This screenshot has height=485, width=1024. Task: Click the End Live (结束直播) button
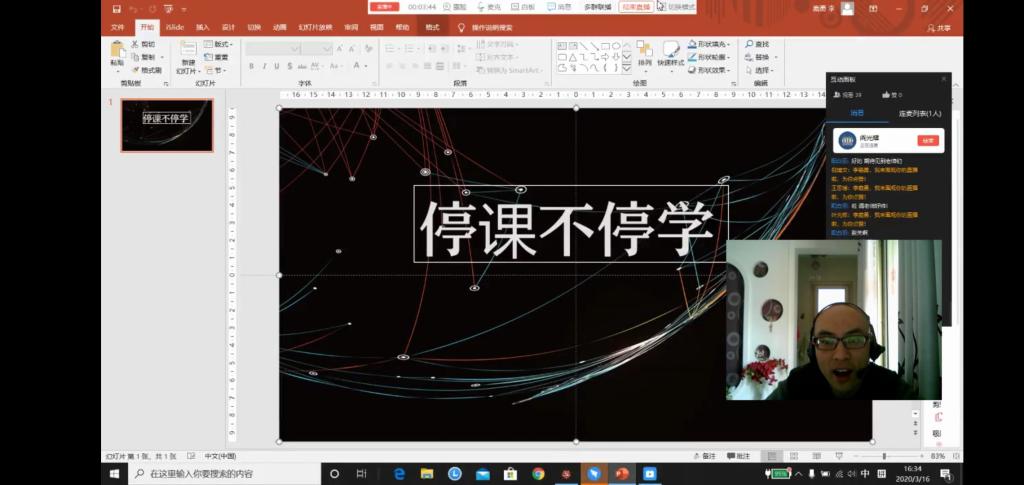(635, 7)
